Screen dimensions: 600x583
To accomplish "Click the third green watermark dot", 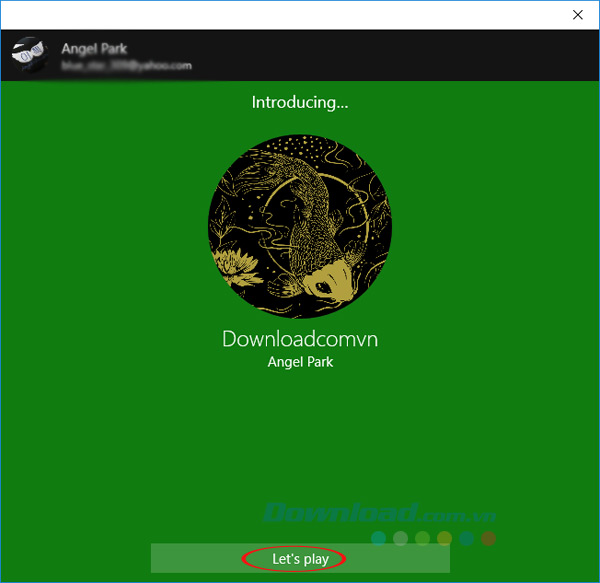I will [422, 538].
